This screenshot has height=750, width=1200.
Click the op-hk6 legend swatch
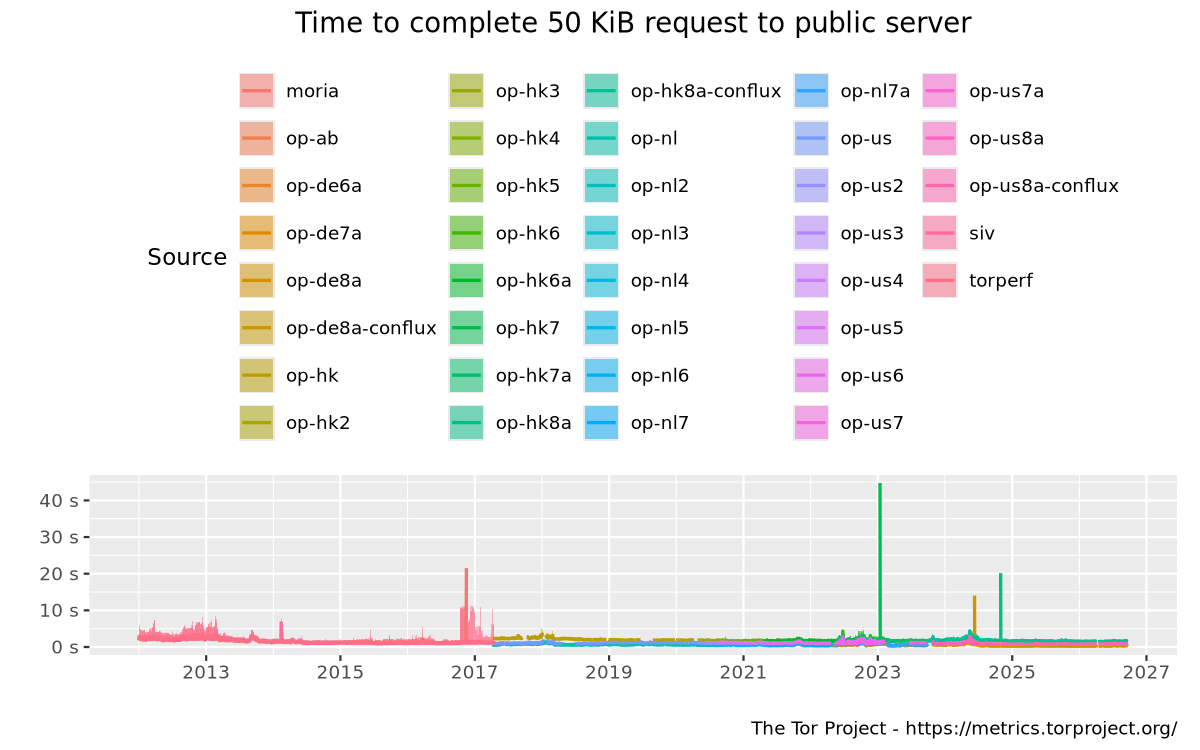(x=466, y=233)
